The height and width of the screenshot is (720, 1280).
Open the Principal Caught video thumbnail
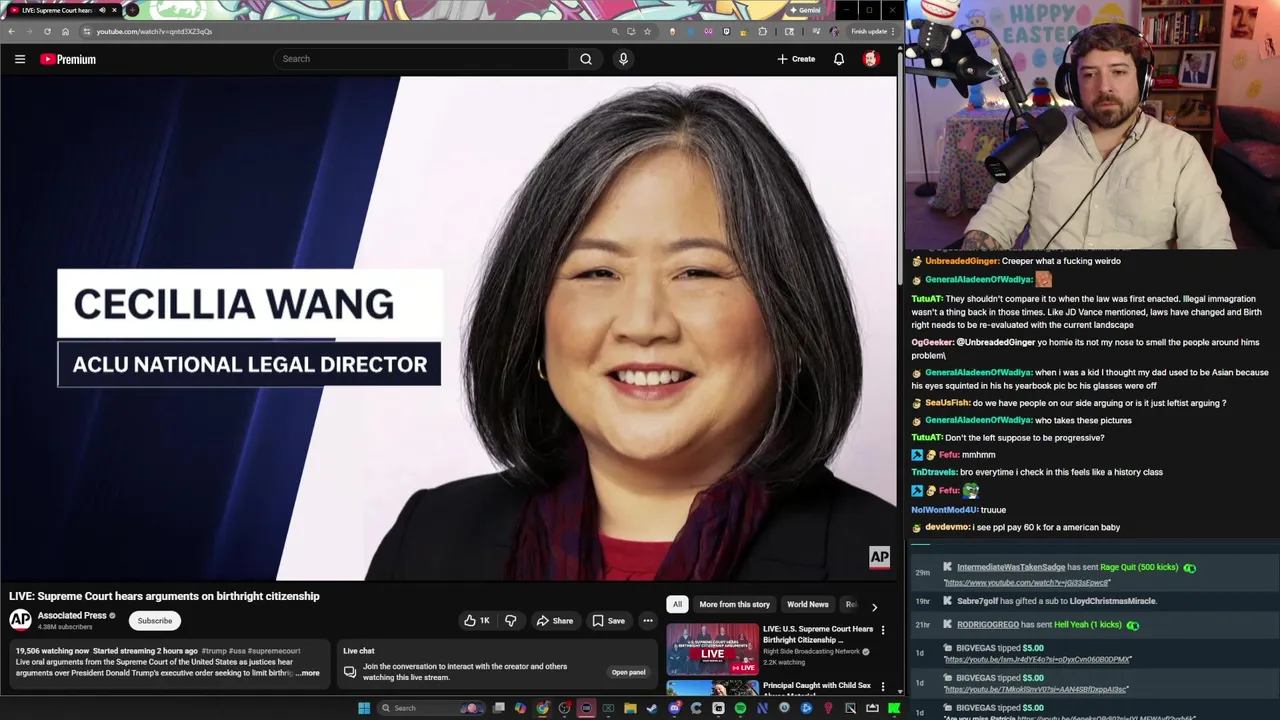tap(713, 688)
